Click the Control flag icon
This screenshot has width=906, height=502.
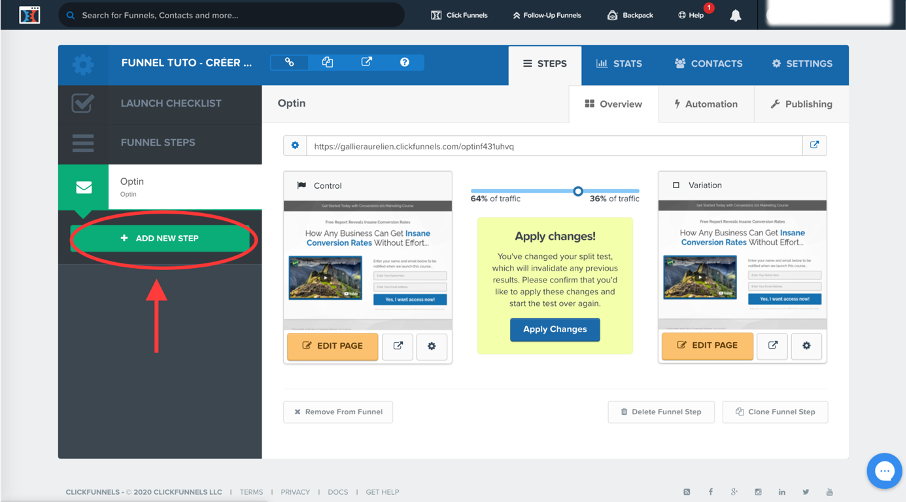pyautogui.click(x=301, y=185)
